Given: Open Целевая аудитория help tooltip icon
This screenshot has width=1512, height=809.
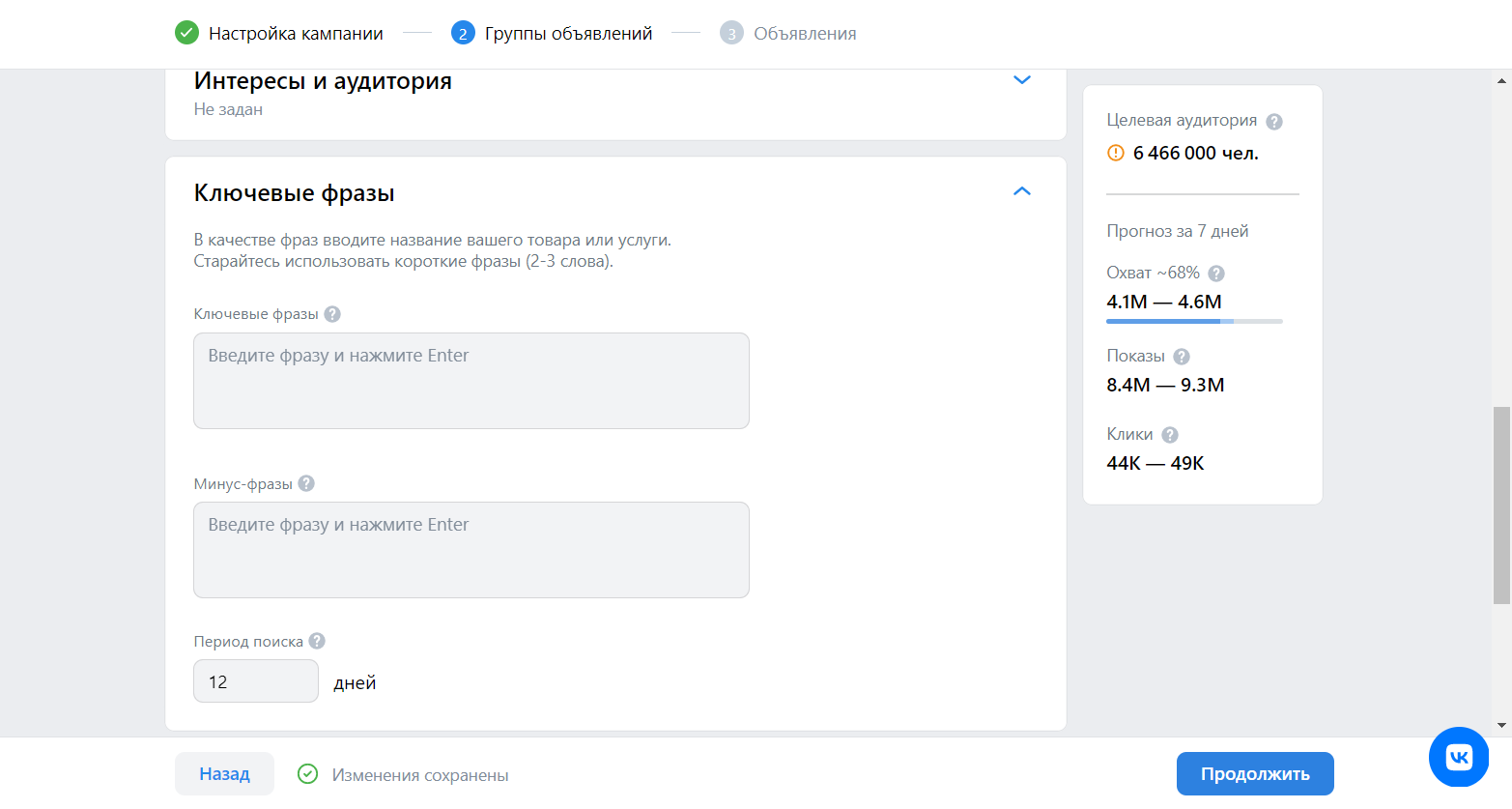Looking at the screenshot, I should (x=1274, y=122).
